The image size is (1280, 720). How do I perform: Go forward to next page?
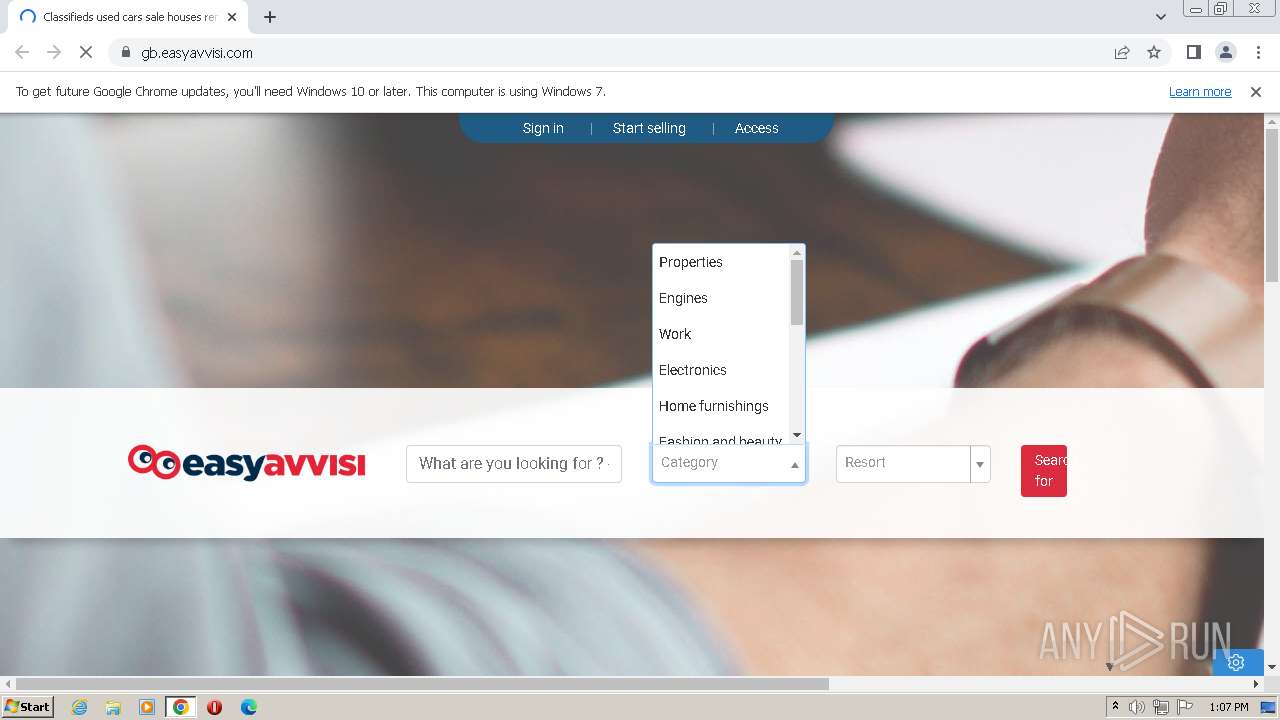54,52
